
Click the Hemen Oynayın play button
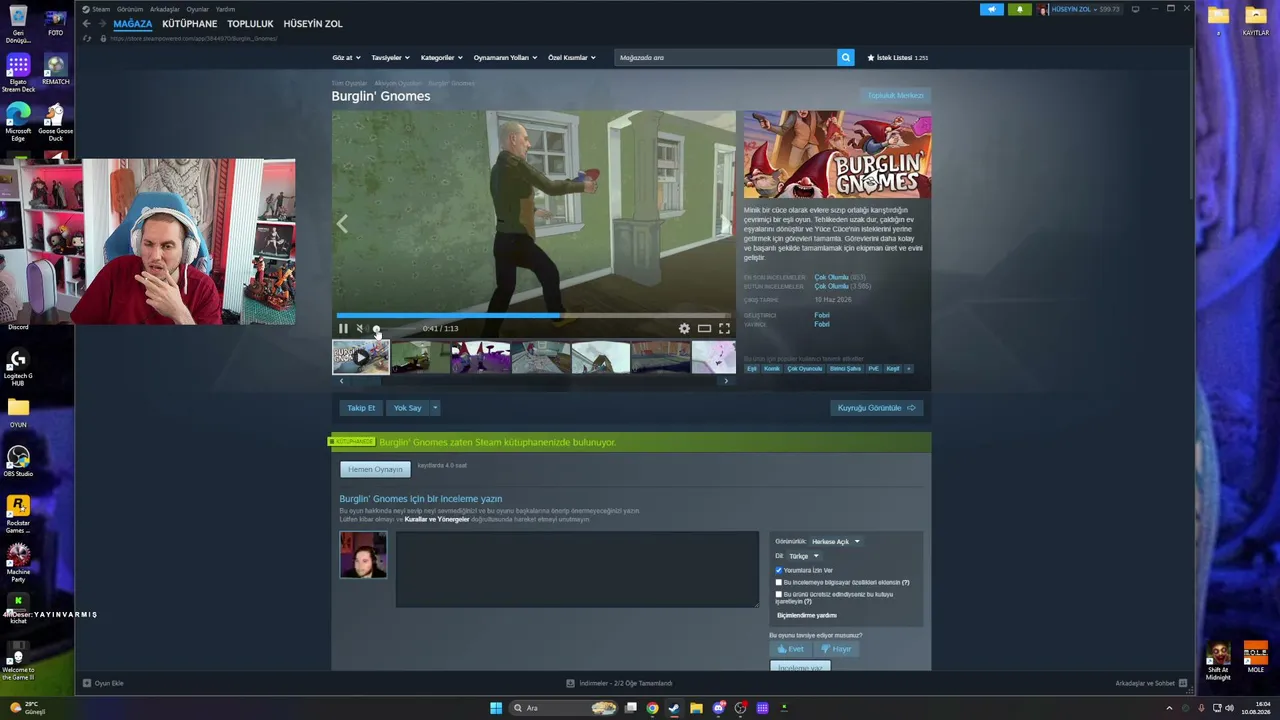tap(375, 469)
